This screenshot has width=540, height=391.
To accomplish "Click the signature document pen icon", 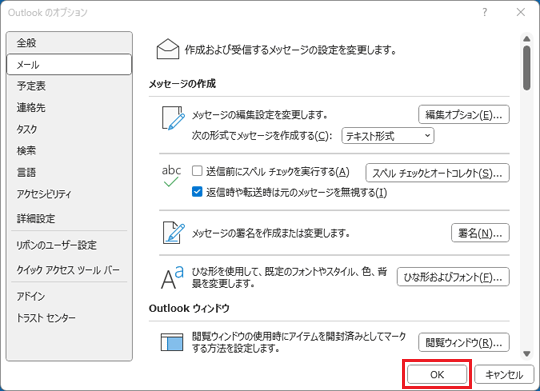I will pos(174,233).
